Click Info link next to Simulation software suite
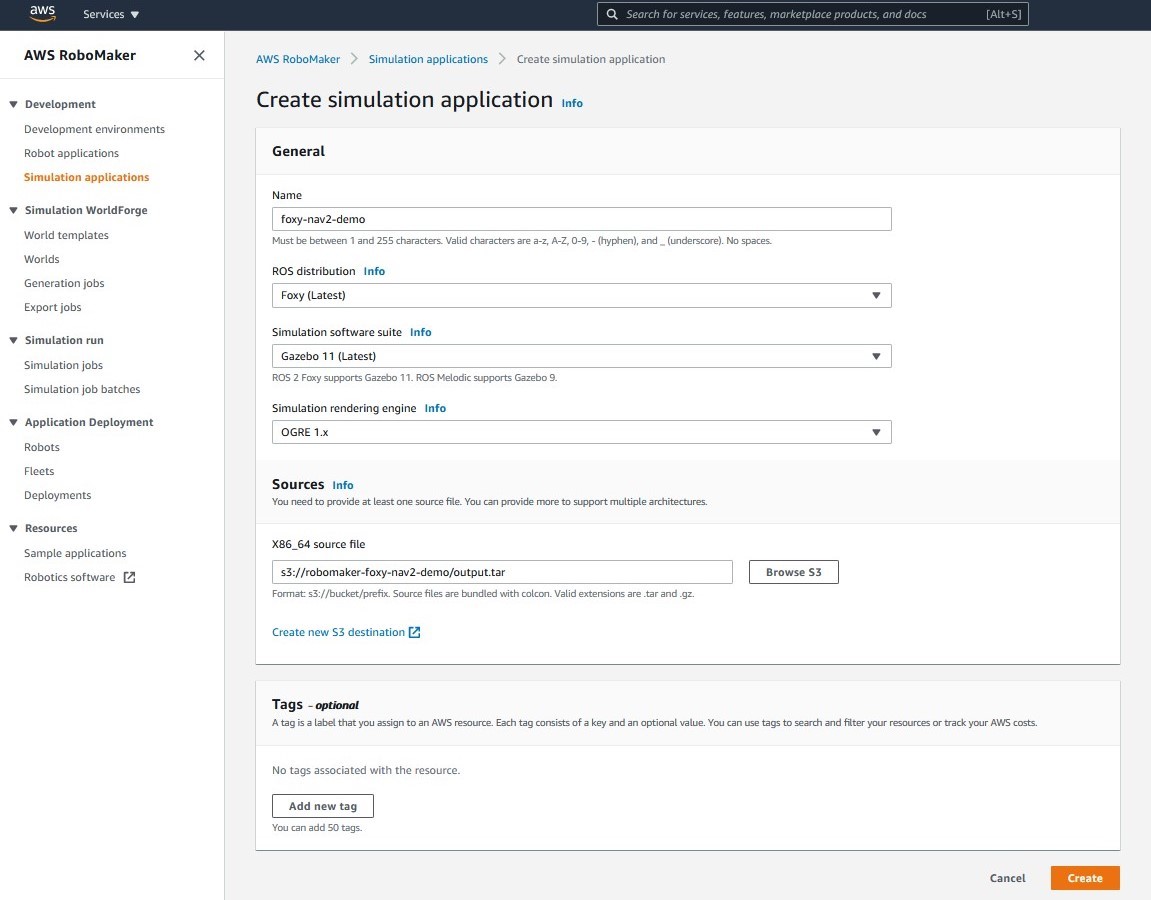This screenshot has height=900, width=1151. tap(421, 332)
